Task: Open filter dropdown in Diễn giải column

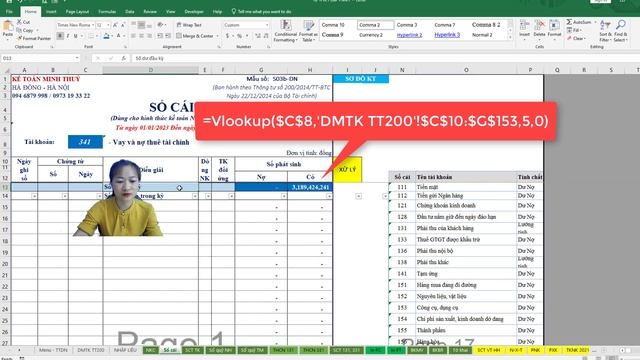Action: [x=195, y=196]
